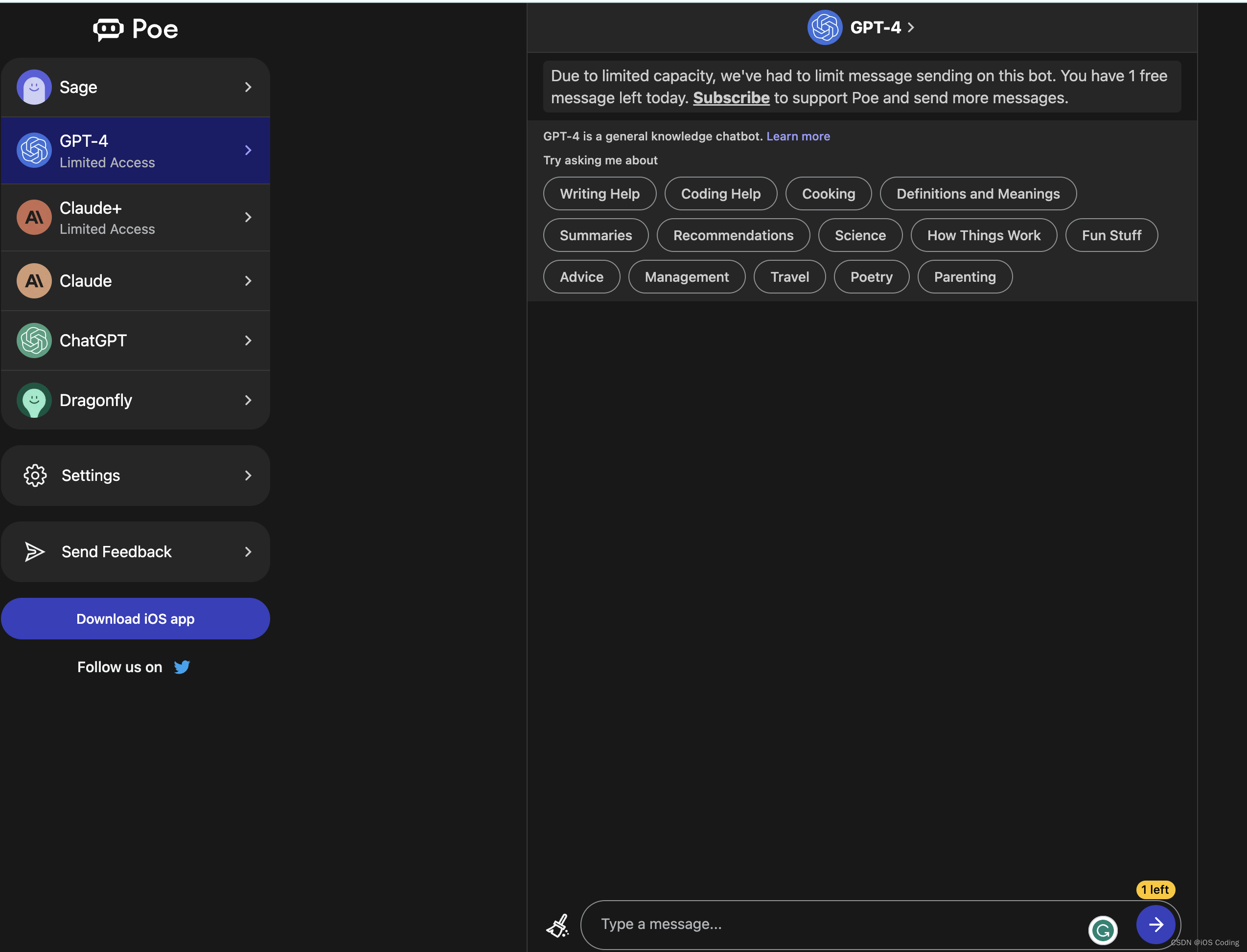The image size is (1247, 952).
Task: Click the clear conversation broom icon
Action: click(x=558, y=926)
